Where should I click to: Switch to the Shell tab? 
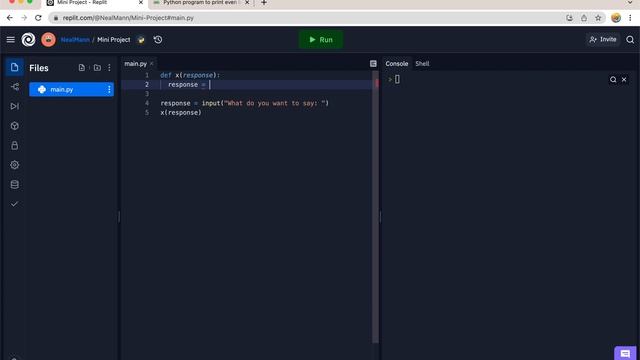click(422, 64)
